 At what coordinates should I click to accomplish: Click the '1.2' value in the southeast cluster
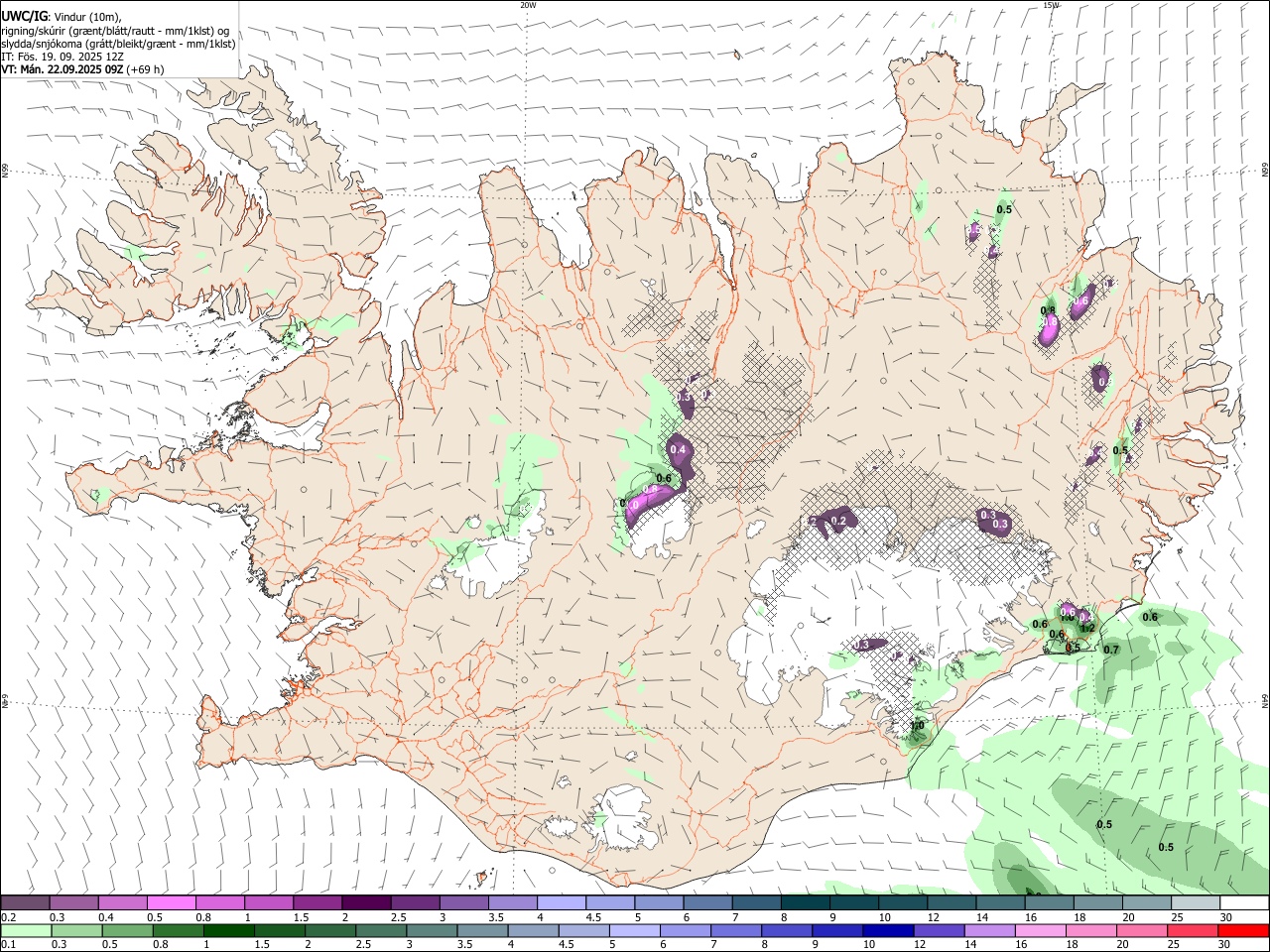pyautogui.click(x=1086, y=628)
